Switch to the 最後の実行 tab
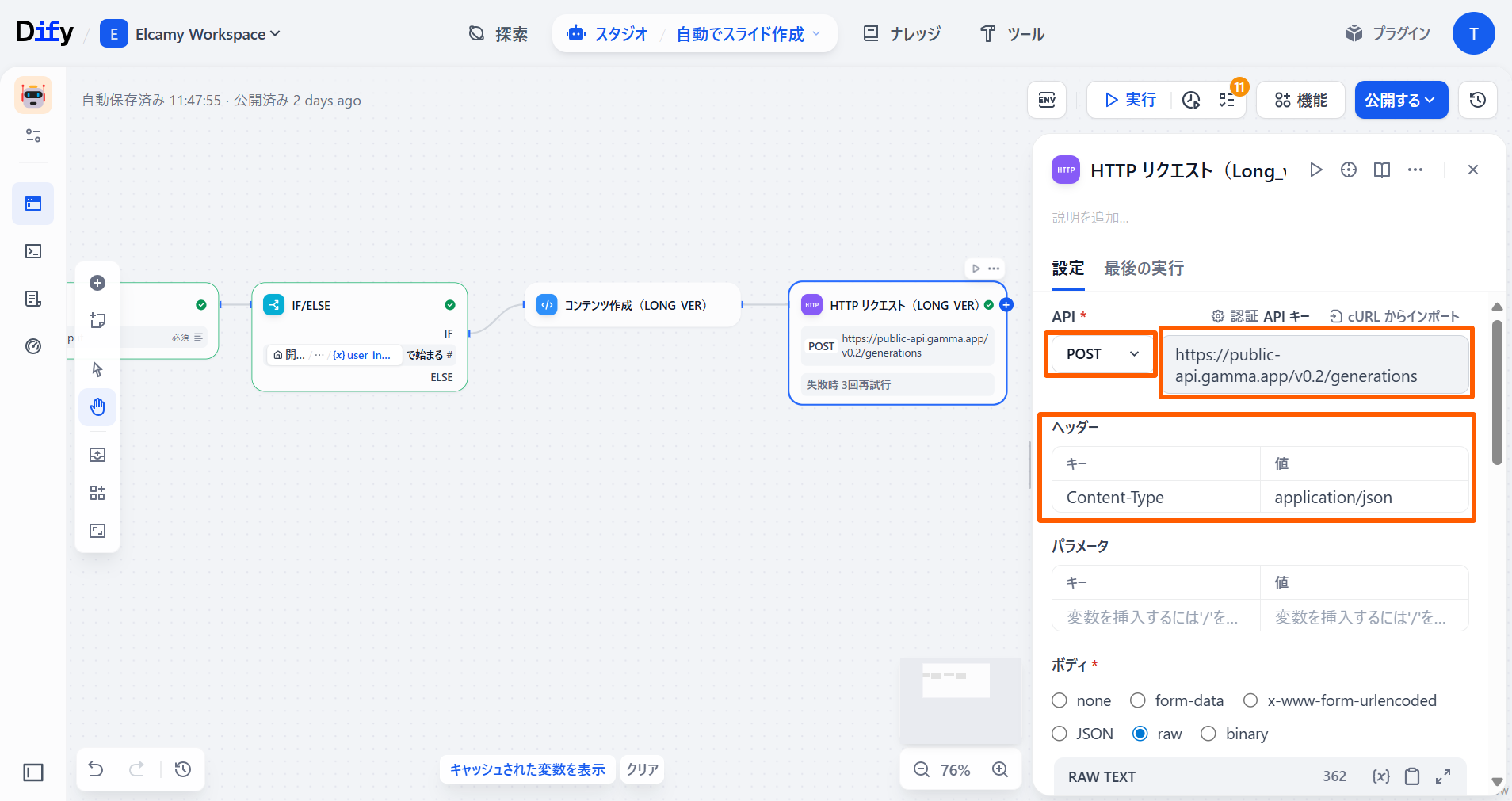1512x801 pixels. tap(1144, 269)
